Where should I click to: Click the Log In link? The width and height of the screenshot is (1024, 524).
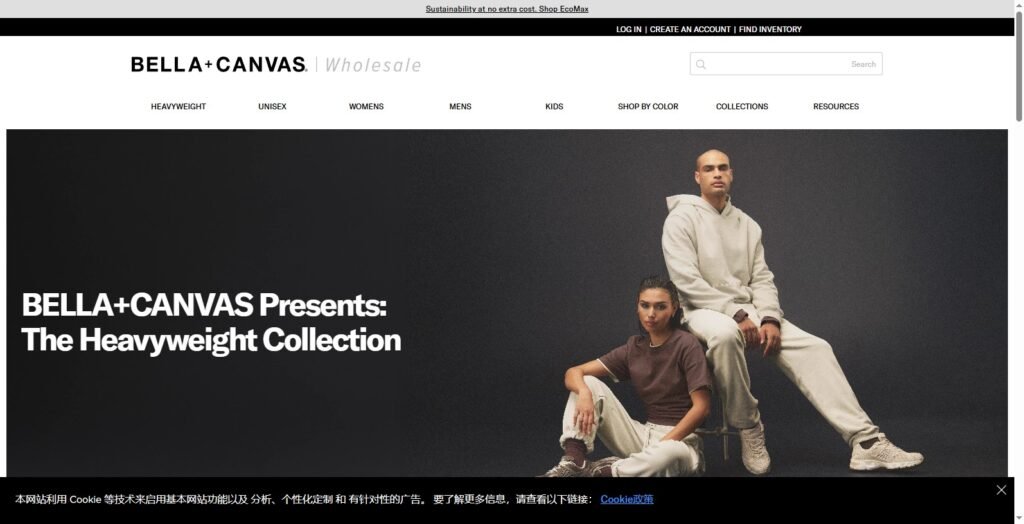point(629,29)
